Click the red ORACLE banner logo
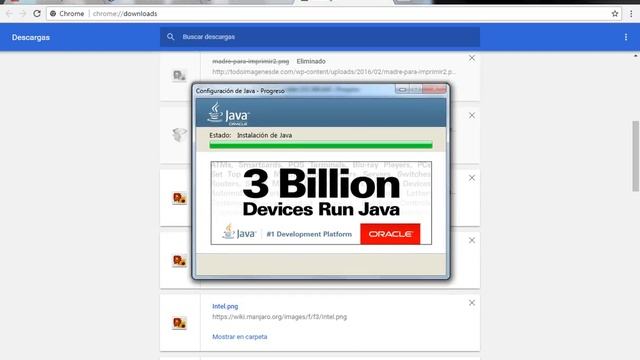Image resolution: width=640 pixels, height=360 pixels. 390,234
